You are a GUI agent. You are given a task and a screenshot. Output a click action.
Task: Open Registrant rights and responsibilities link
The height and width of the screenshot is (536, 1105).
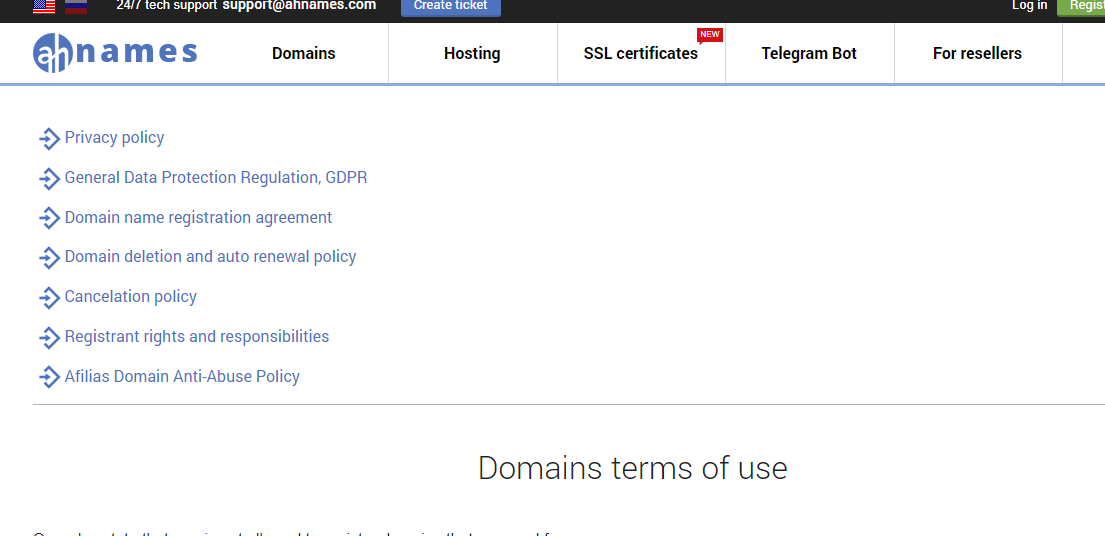197,337
